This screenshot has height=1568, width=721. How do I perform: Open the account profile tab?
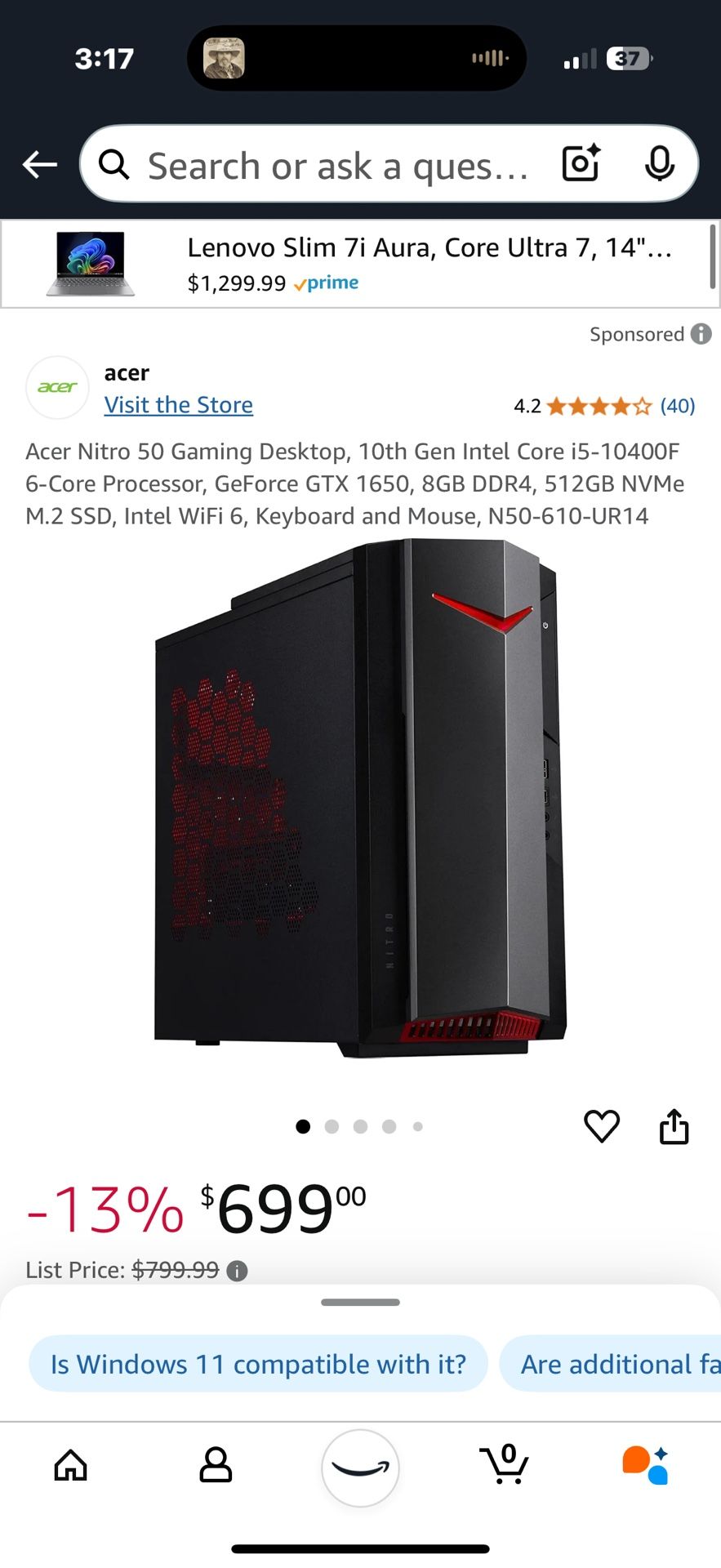pyautogui.click(x=216, y=1465)
